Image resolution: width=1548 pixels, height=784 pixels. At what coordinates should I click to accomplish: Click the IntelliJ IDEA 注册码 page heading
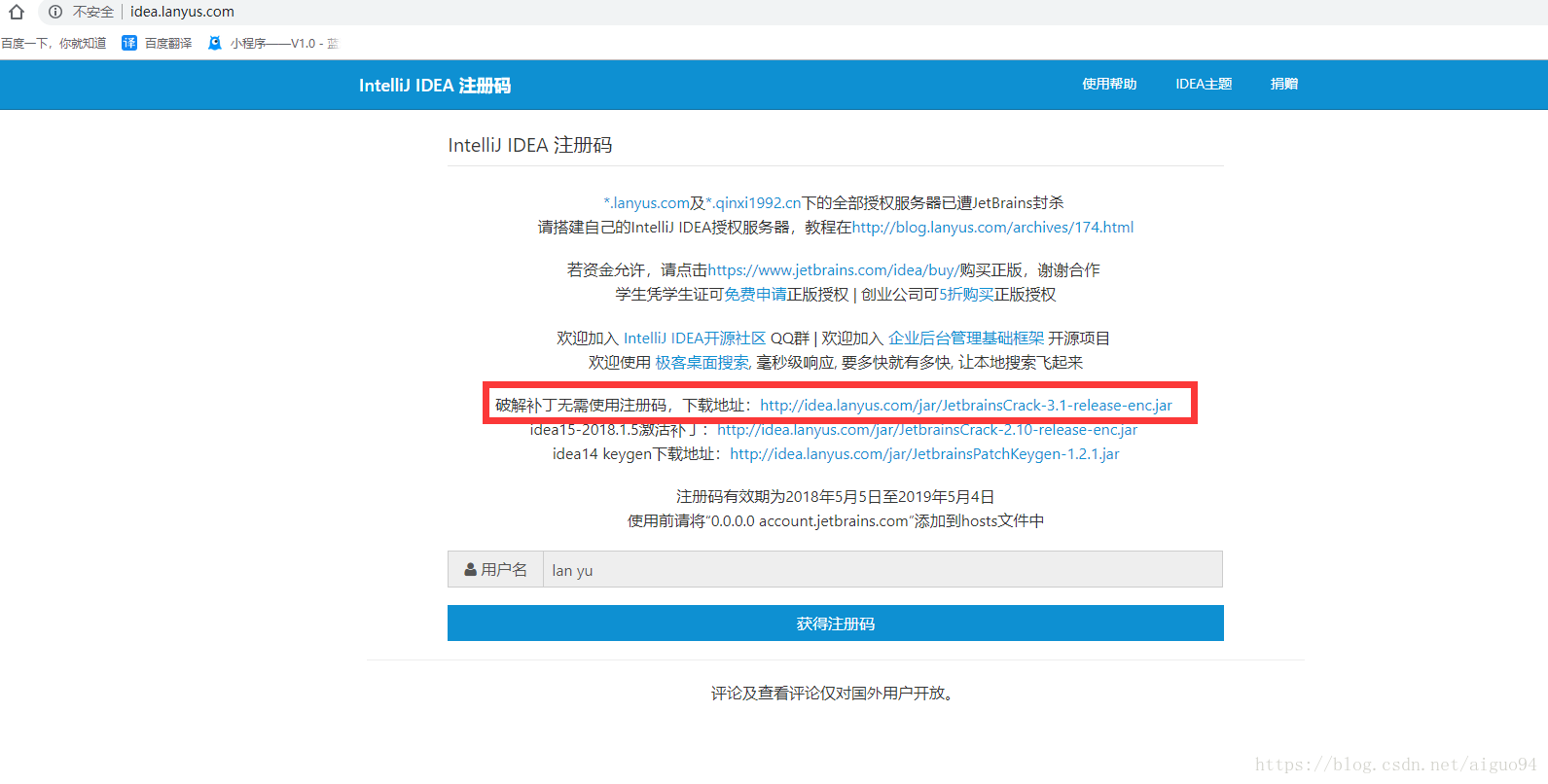[530, 145]
